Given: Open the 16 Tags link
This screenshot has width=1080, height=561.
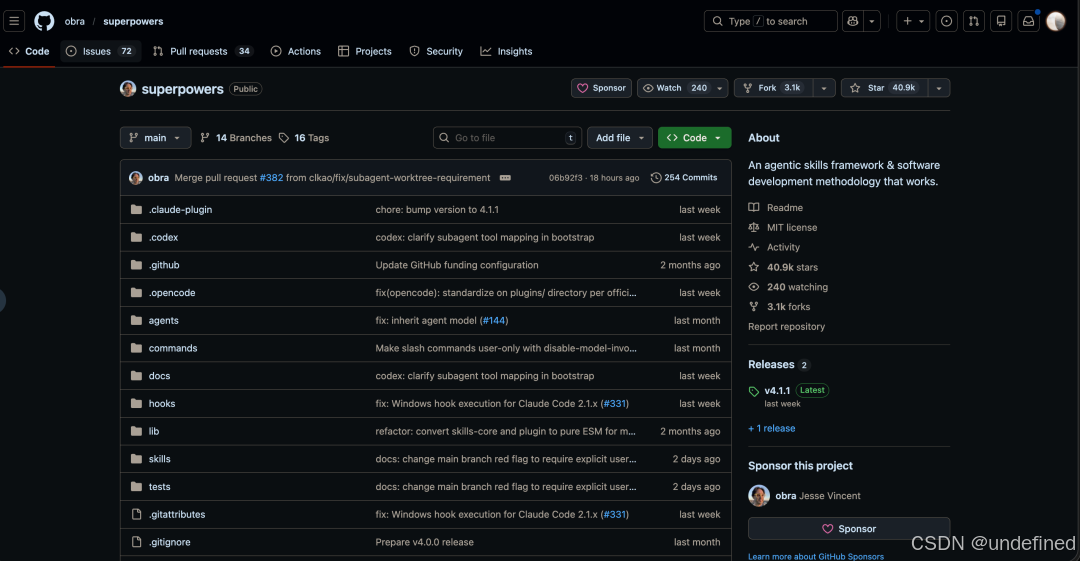Looking at the screenshot, I should (x=304, y=138).
